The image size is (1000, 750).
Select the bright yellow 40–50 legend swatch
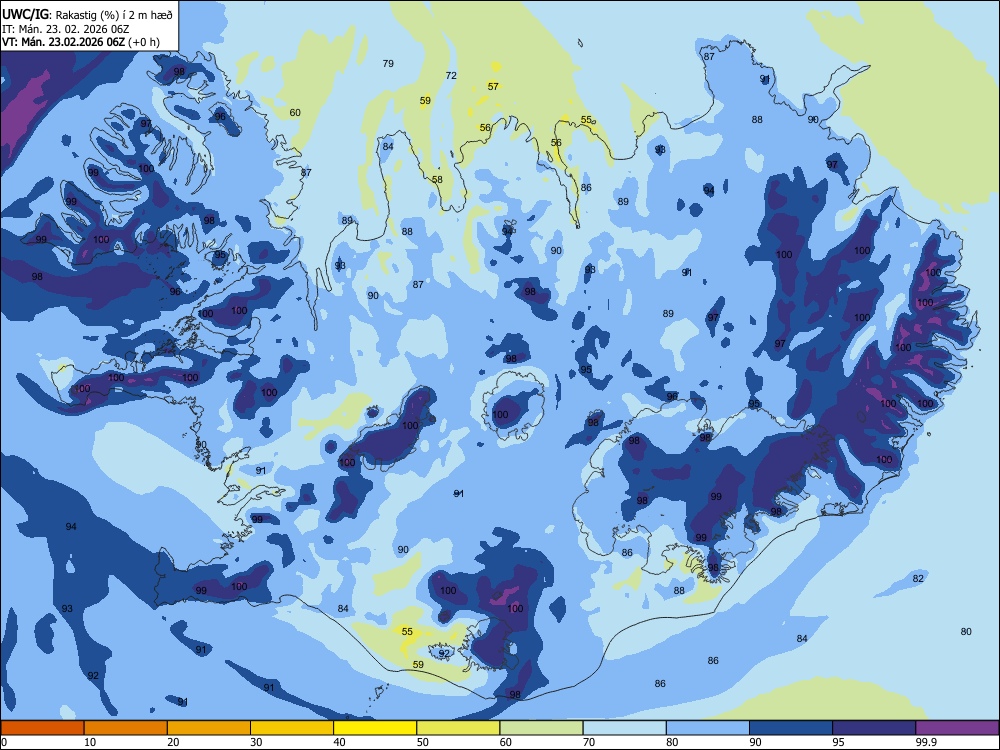(x=375, y=728)
